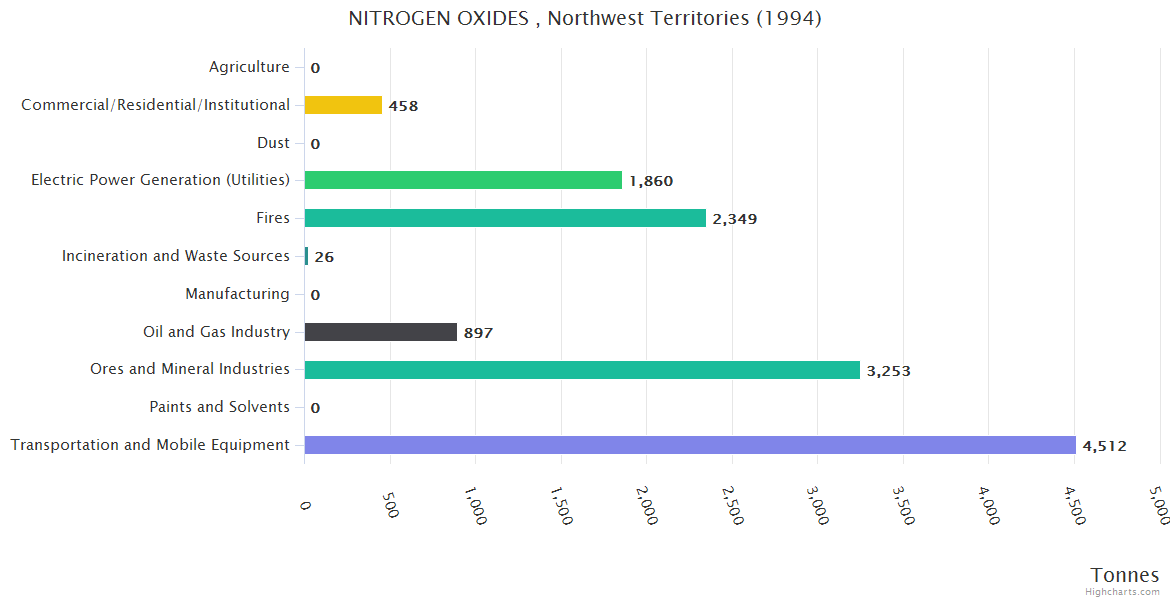Select the Fires bar
The image size is (1170, 600).
point(505,218)
